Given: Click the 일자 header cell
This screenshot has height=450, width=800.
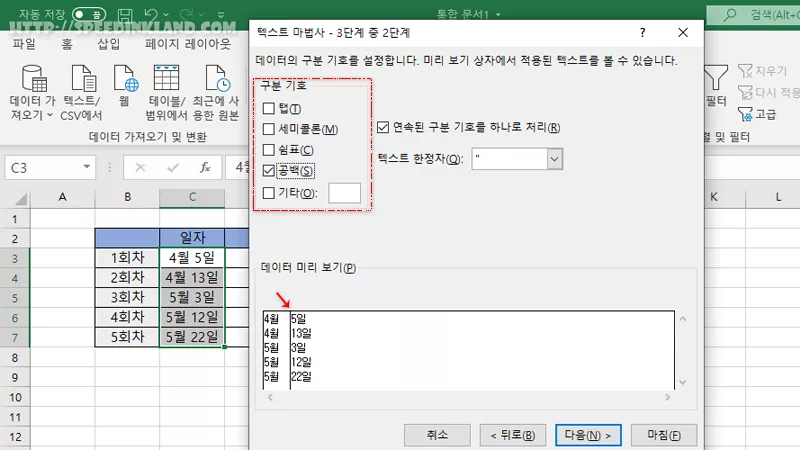Looking at the screenshot, I should click(192, 238).
